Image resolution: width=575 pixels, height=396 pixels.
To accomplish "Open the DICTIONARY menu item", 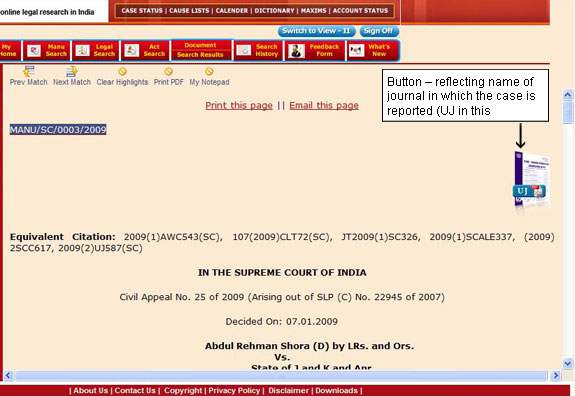I will pyautogui.click(x=274, y=11).
